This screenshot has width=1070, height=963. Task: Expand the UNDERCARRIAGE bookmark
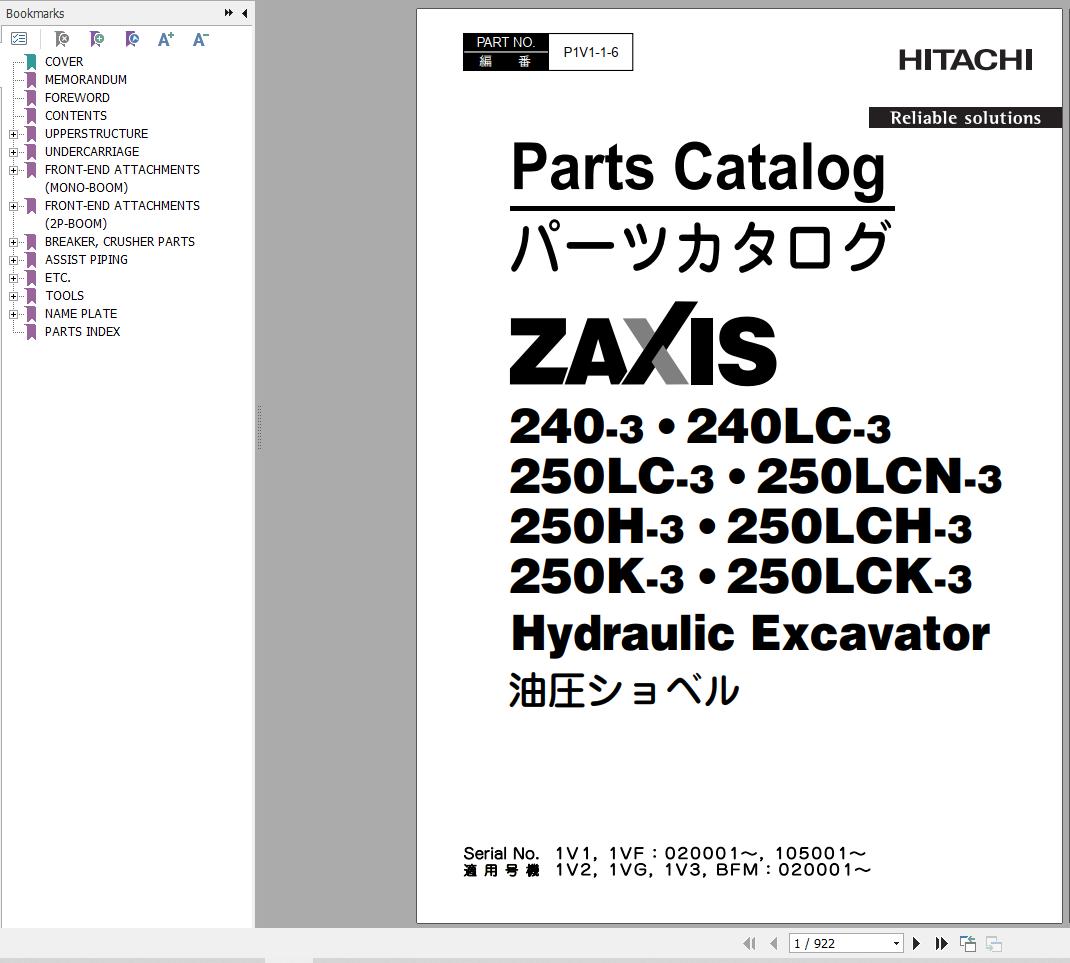tap(13, 152)
